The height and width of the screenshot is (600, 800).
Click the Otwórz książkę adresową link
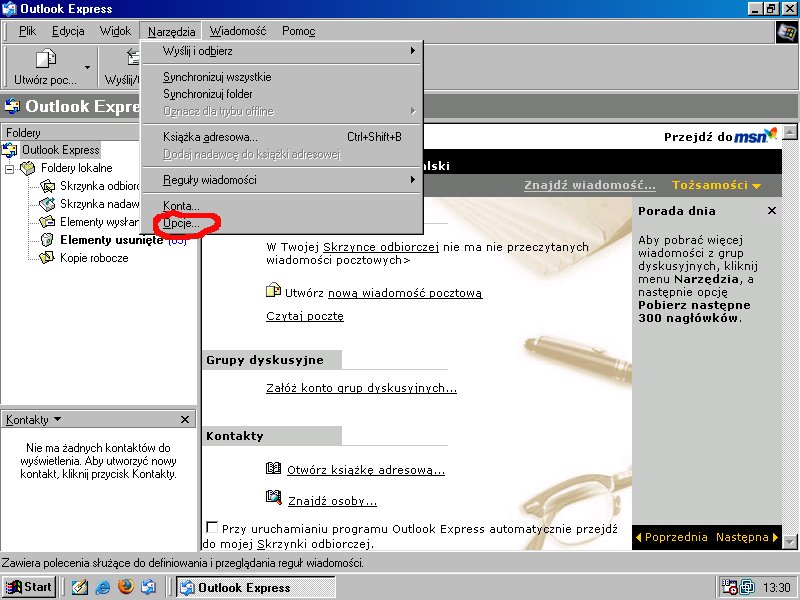366,470
